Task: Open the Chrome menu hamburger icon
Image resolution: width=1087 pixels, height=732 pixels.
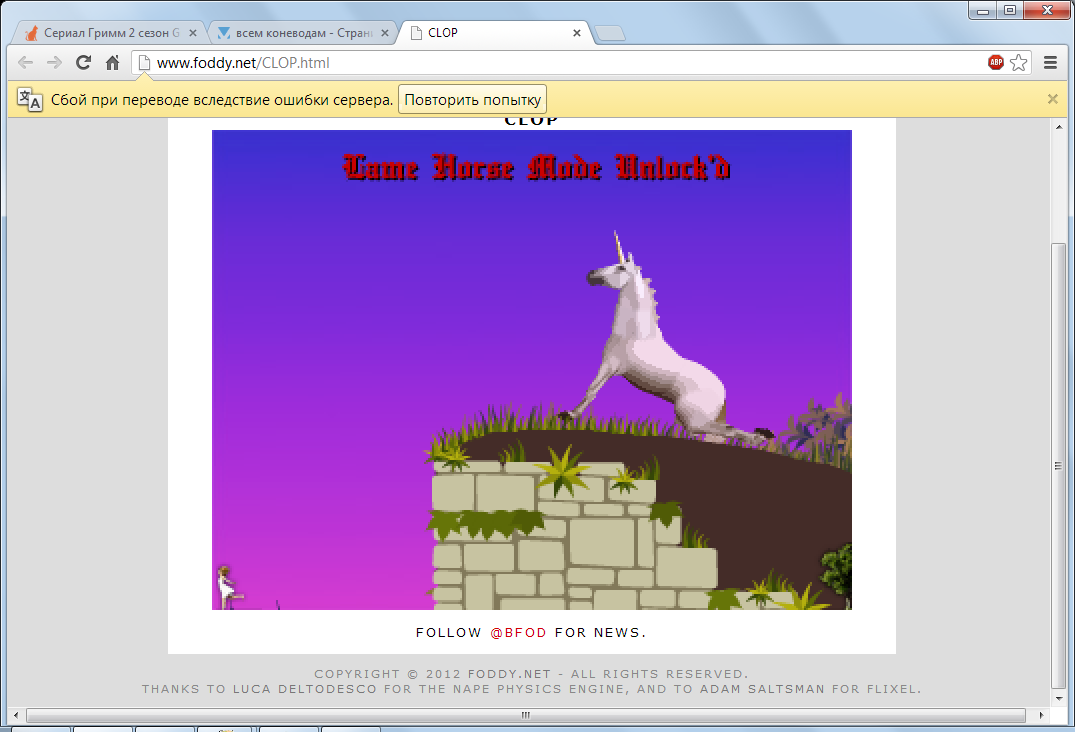Action: (1050, 62)
